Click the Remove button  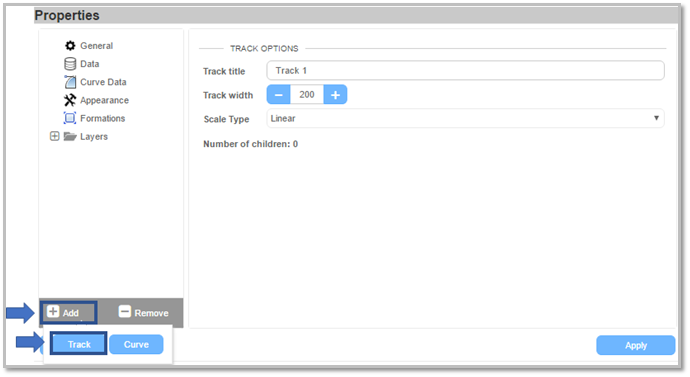143,313
